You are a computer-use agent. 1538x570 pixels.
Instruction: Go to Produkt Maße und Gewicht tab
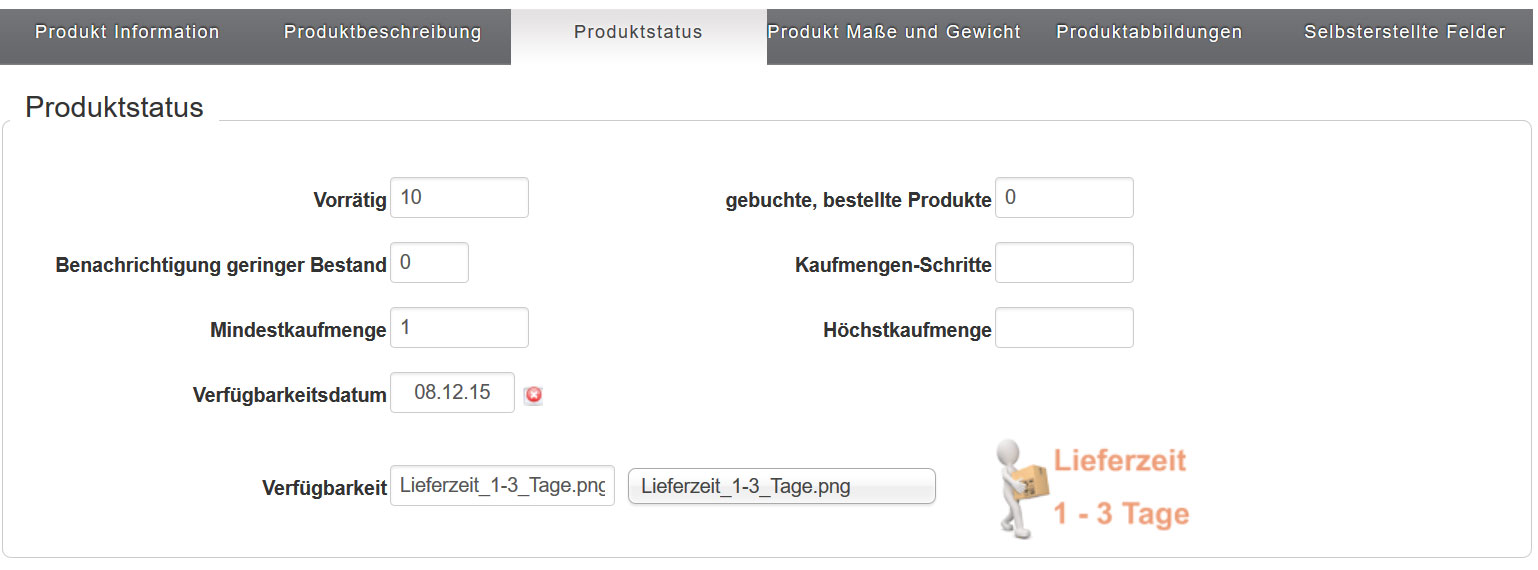click(894, 32)
